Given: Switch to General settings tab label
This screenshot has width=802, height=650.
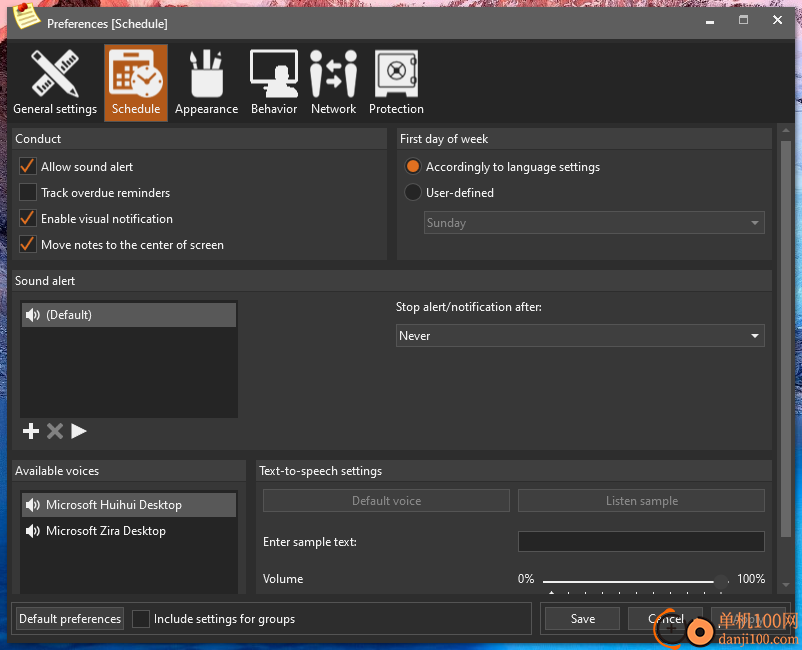Looking at the screenshot, I should click(55, 109).
